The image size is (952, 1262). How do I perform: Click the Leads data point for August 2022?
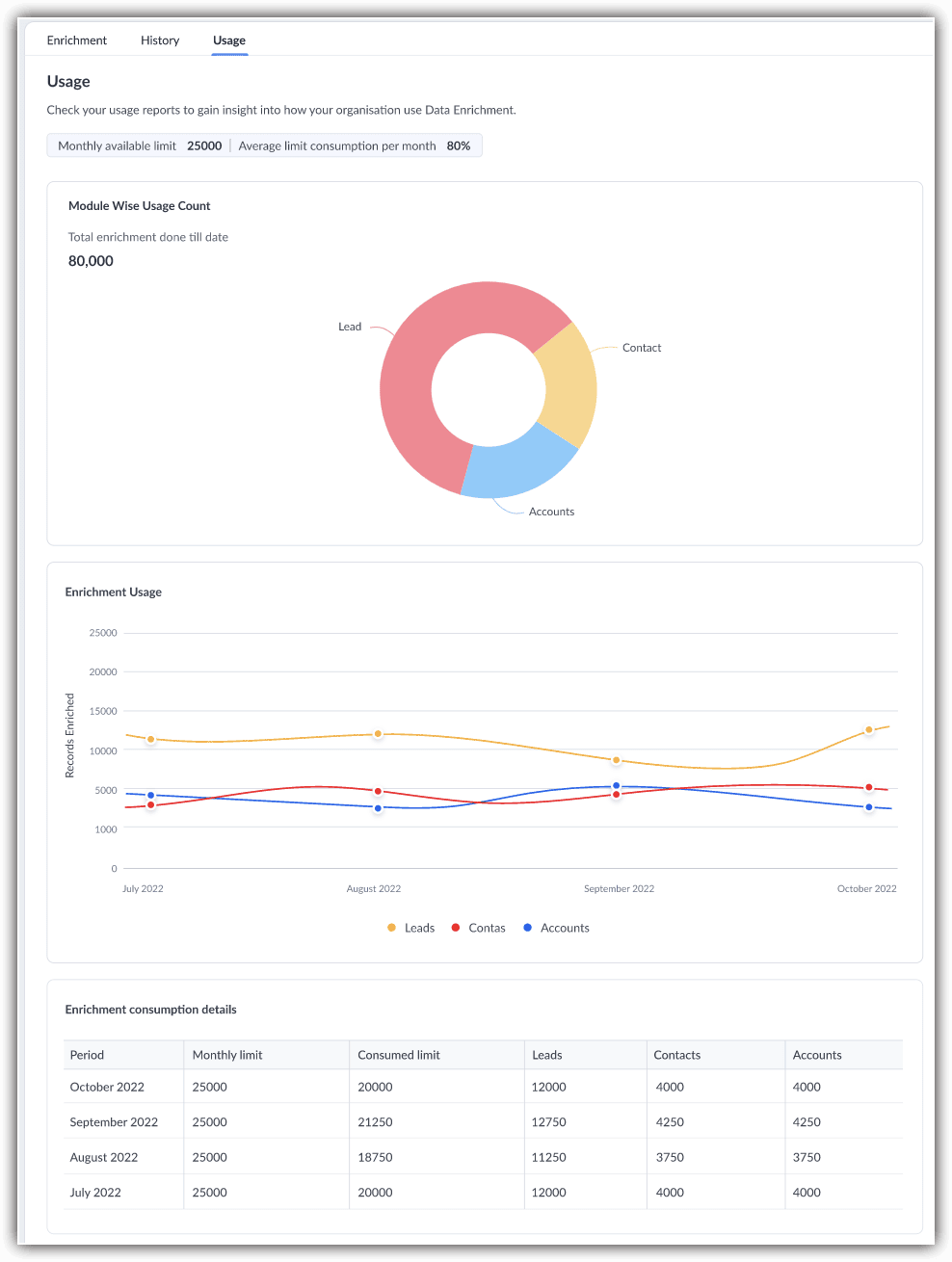click(378, 734)
